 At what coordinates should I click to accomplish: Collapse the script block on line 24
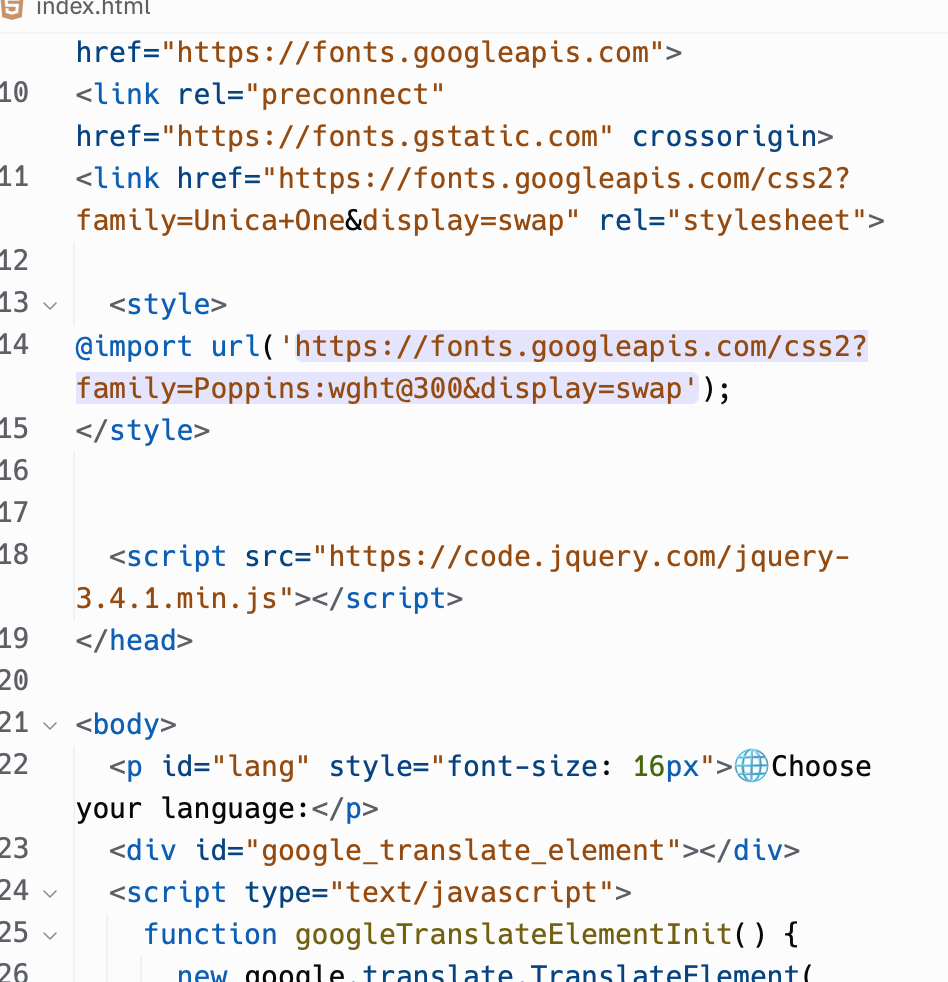click(x=50, y=894)
